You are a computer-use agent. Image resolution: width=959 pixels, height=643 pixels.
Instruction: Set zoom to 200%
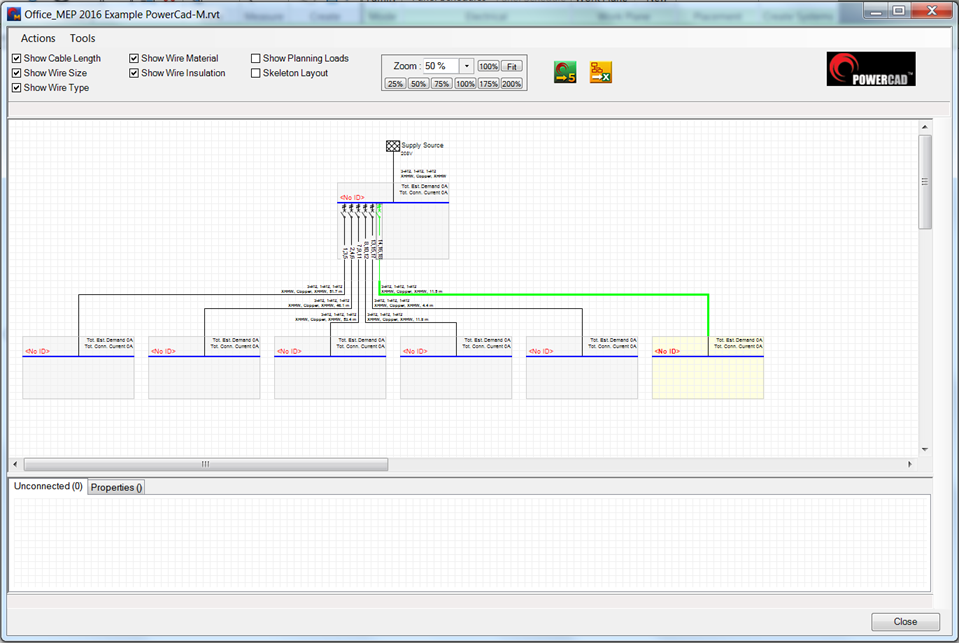(510, 83)
